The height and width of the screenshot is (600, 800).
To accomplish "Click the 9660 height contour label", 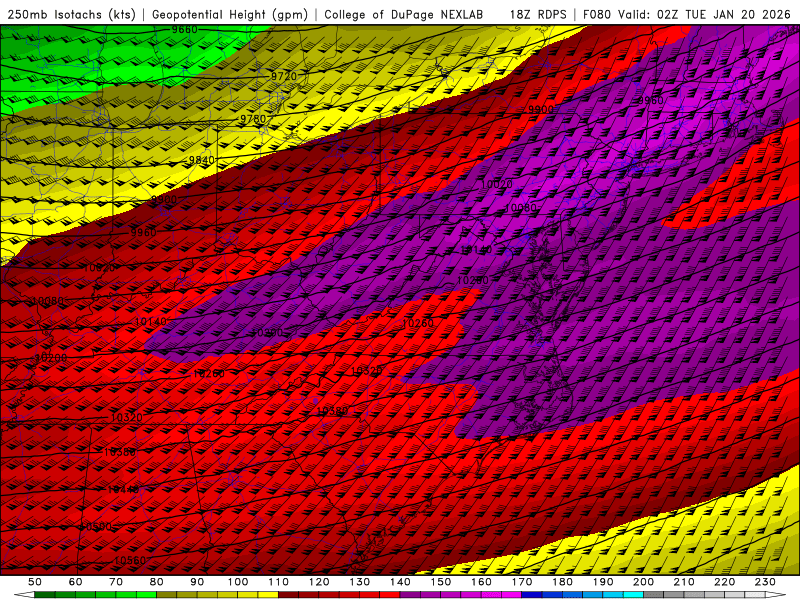I will click(184, 30).
